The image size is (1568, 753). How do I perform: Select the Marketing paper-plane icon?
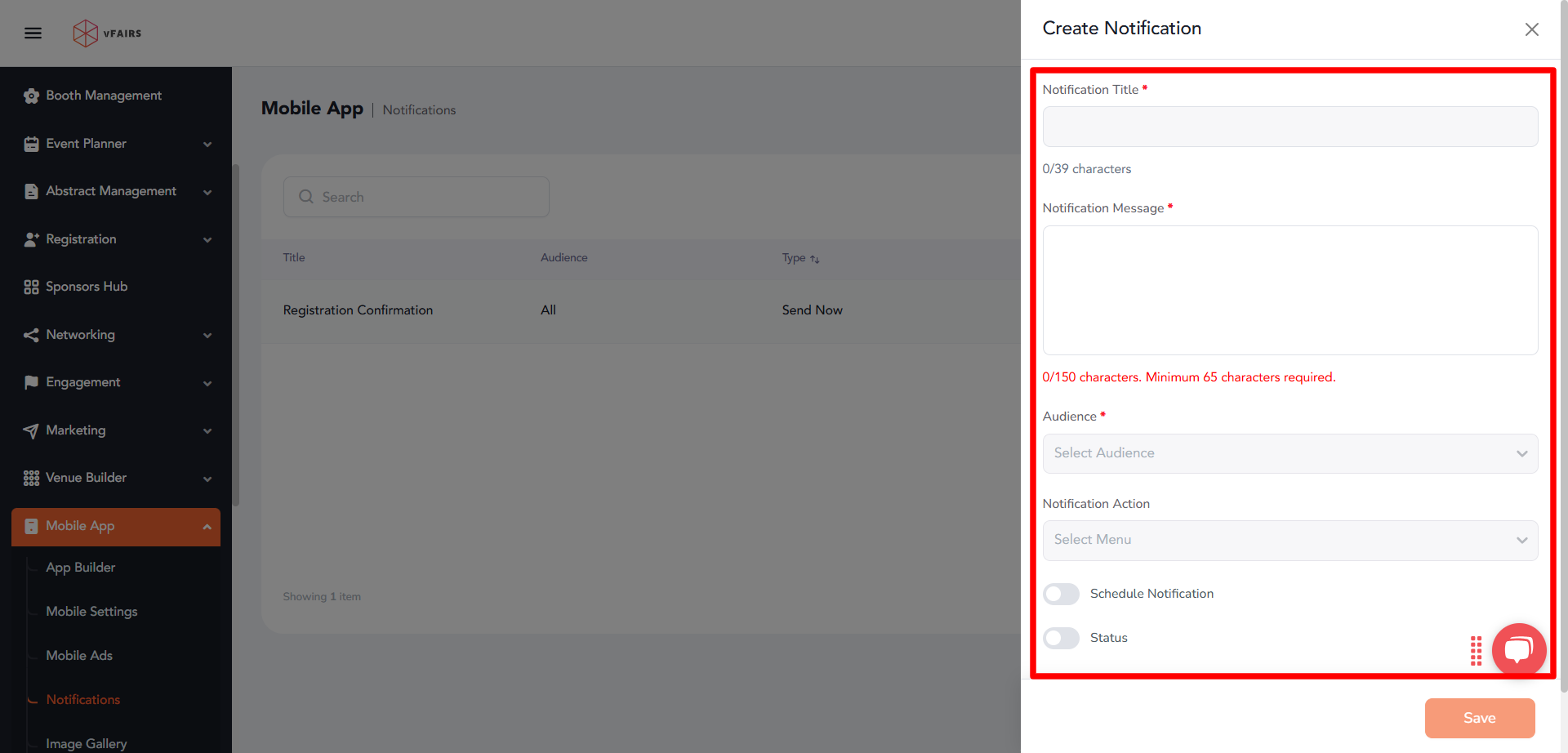[31, 430]
